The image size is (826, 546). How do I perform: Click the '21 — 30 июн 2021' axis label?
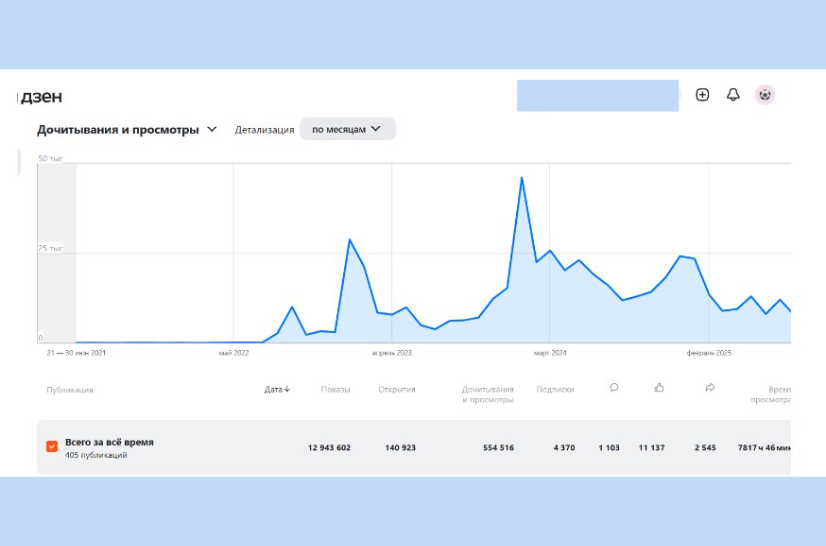click(76, 353)
